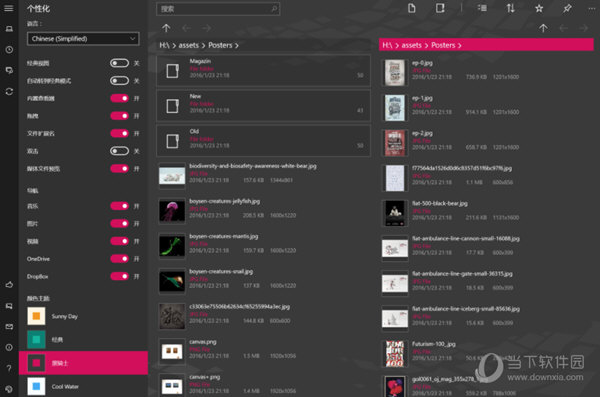
Task: Open ep-0.jpg thumbnail in right pane
Action: (395, 72)
